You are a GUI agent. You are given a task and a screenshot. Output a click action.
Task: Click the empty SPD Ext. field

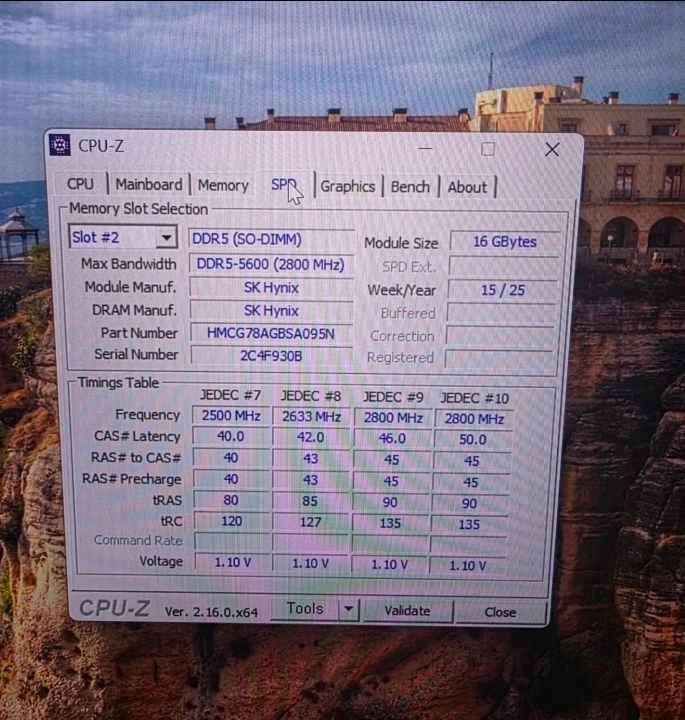click(x=504, y=266)
